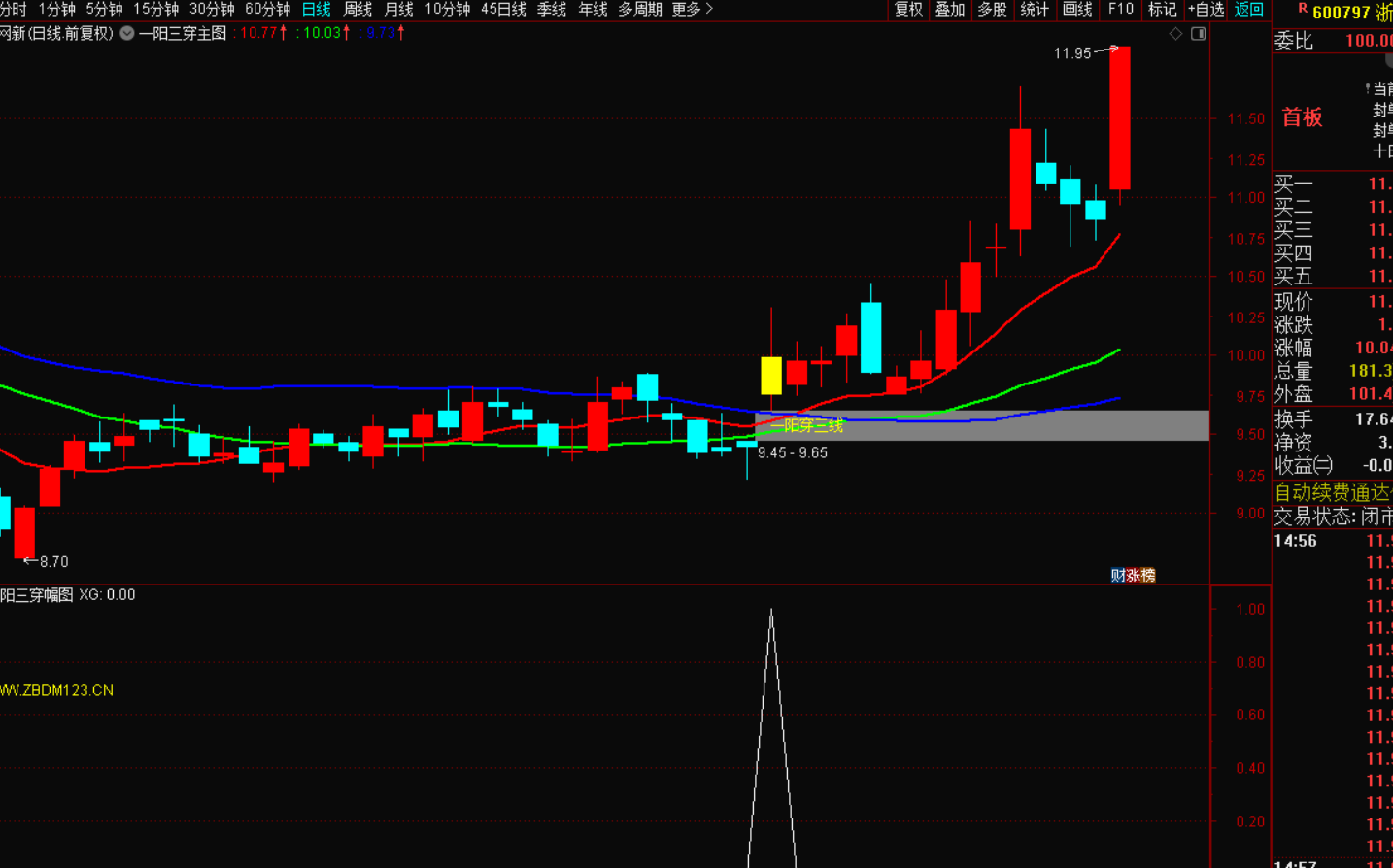Open the 画线 drawing tools

pyautogui.click(x=1077, y=9)
